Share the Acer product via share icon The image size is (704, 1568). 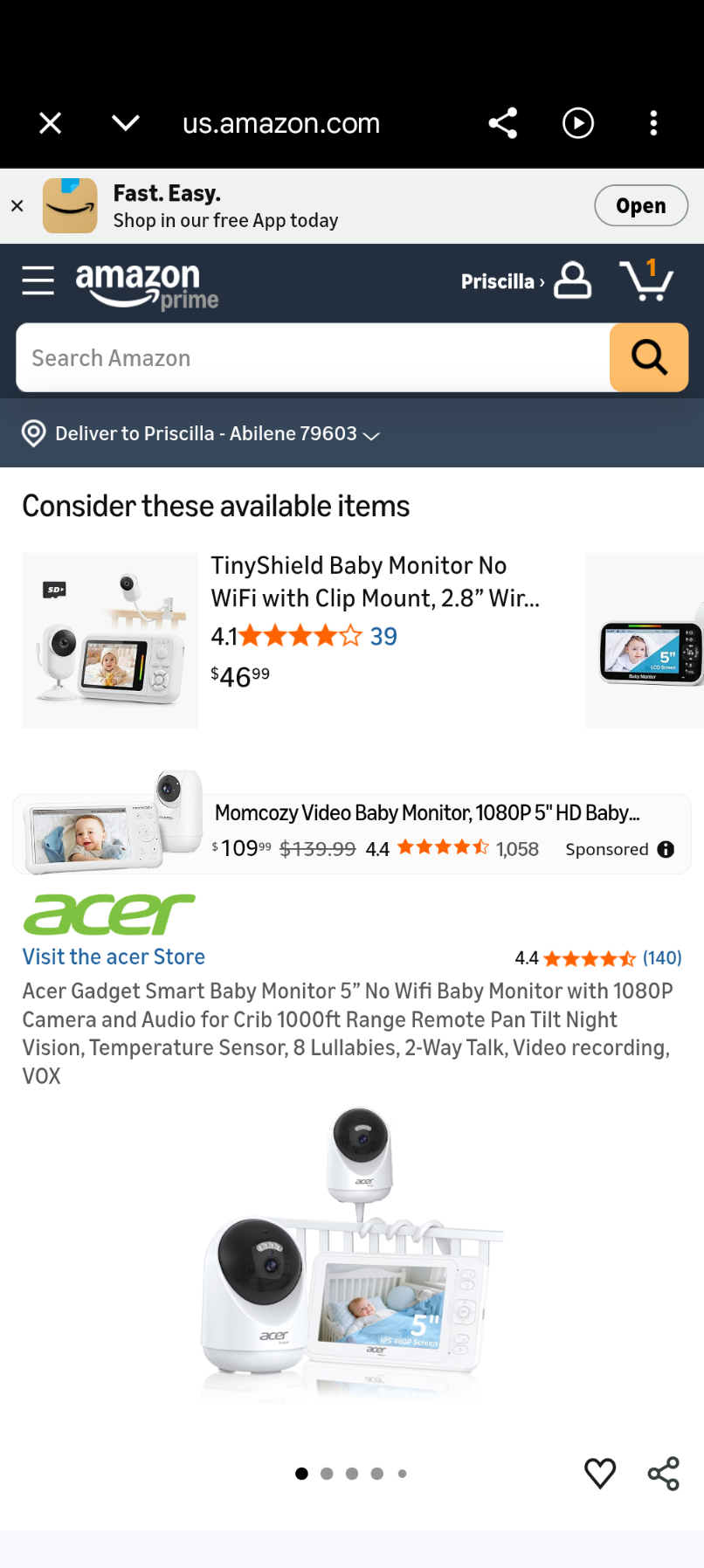click(664, 1473)
